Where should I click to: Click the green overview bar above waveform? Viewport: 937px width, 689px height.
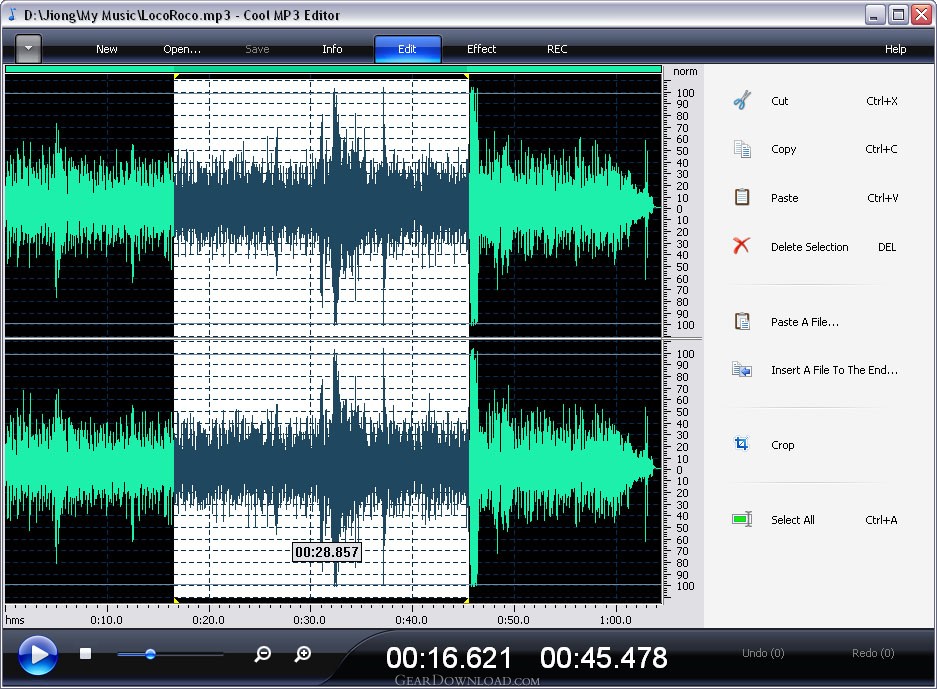tap(333, 69)
